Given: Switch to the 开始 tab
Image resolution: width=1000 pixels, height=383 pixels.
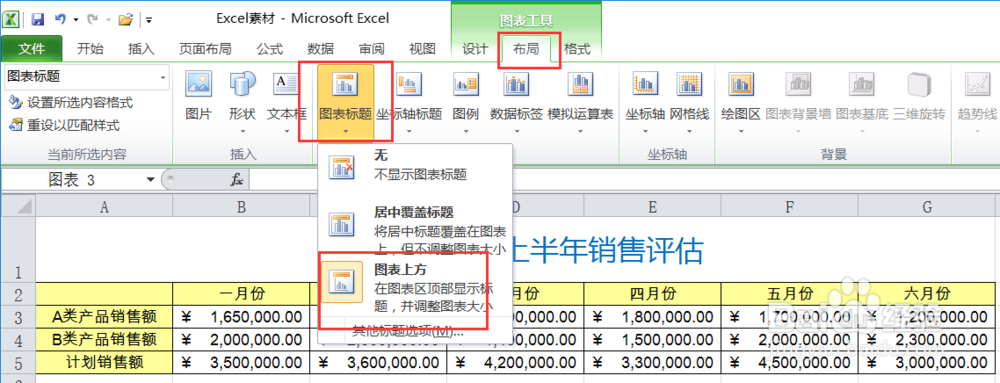Looking at the screenshot, I should pos(90,49).
